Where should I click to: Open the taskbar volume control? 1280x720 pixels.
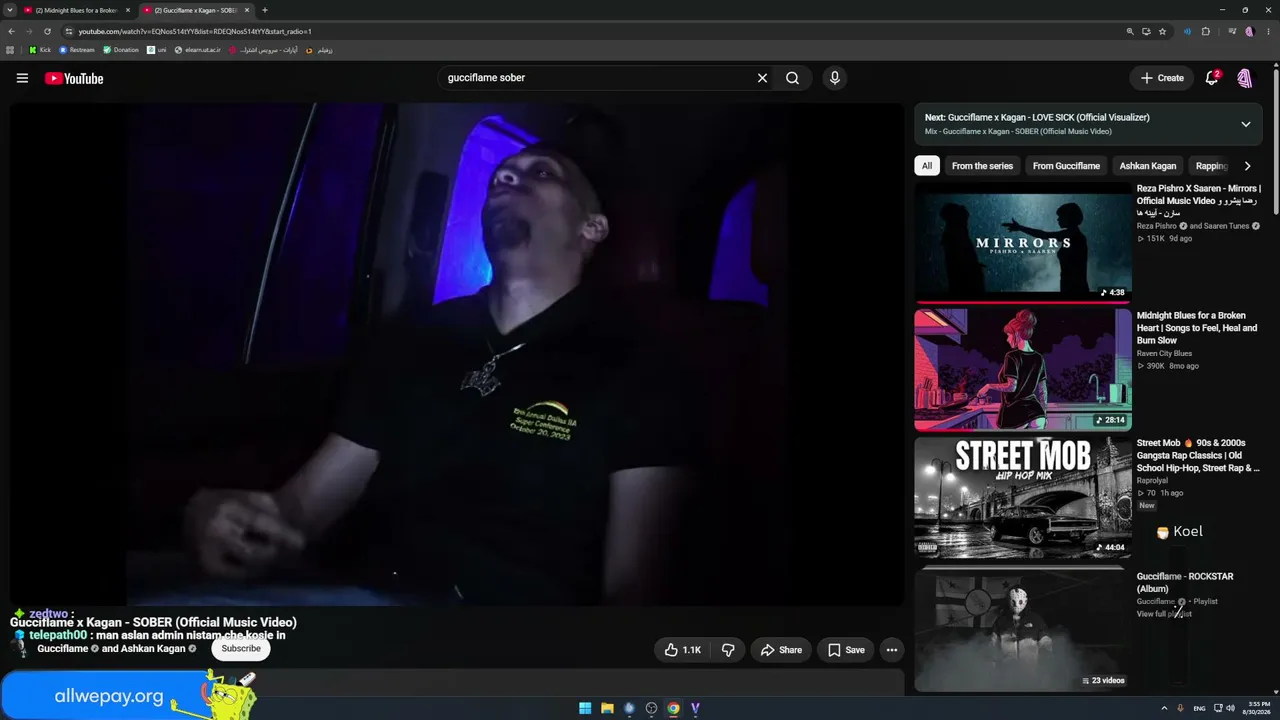pyautogui.click(x=1230, y=709)
